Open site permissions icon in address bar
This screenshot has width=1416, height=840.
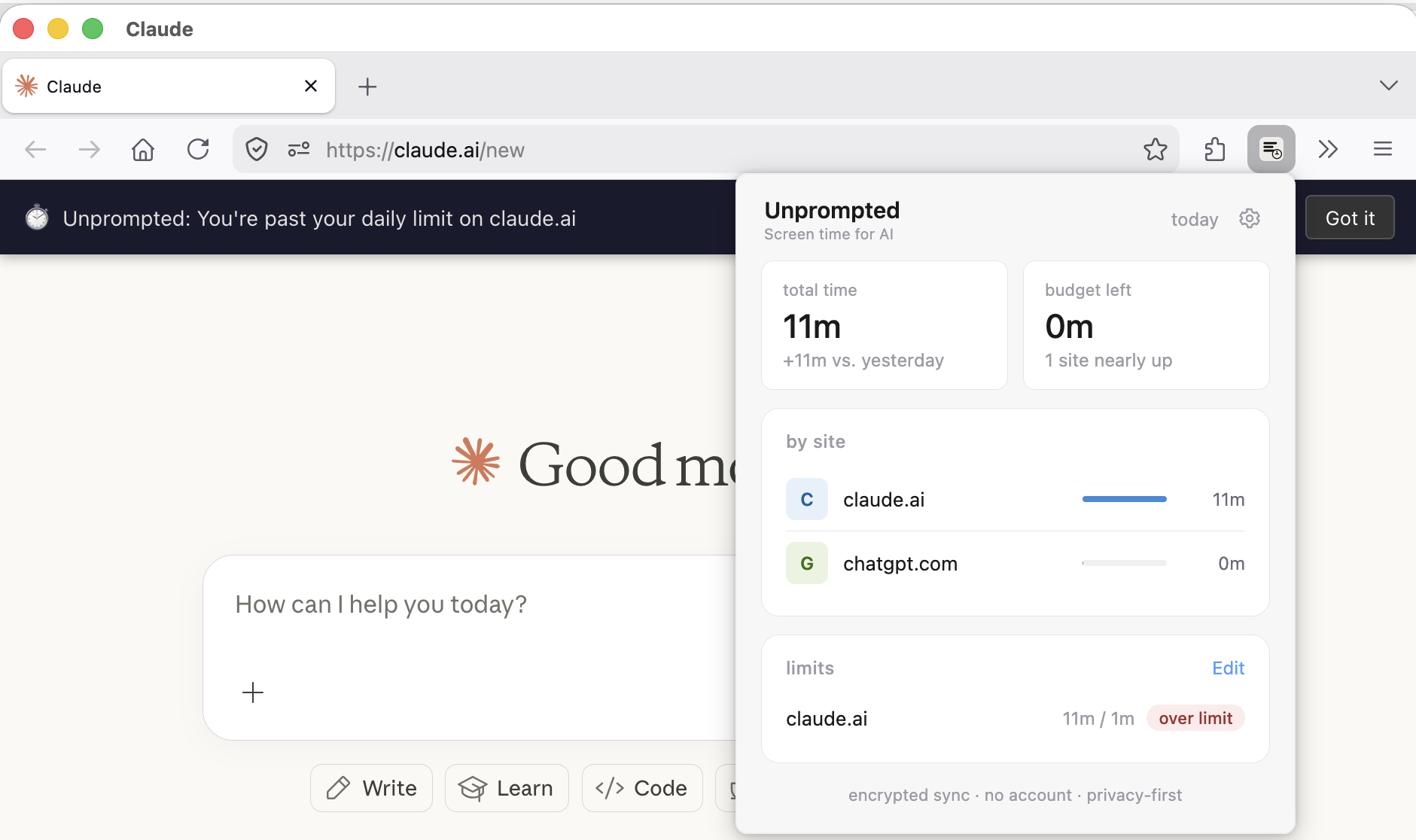pyautogui.click(x=299, y=150)
